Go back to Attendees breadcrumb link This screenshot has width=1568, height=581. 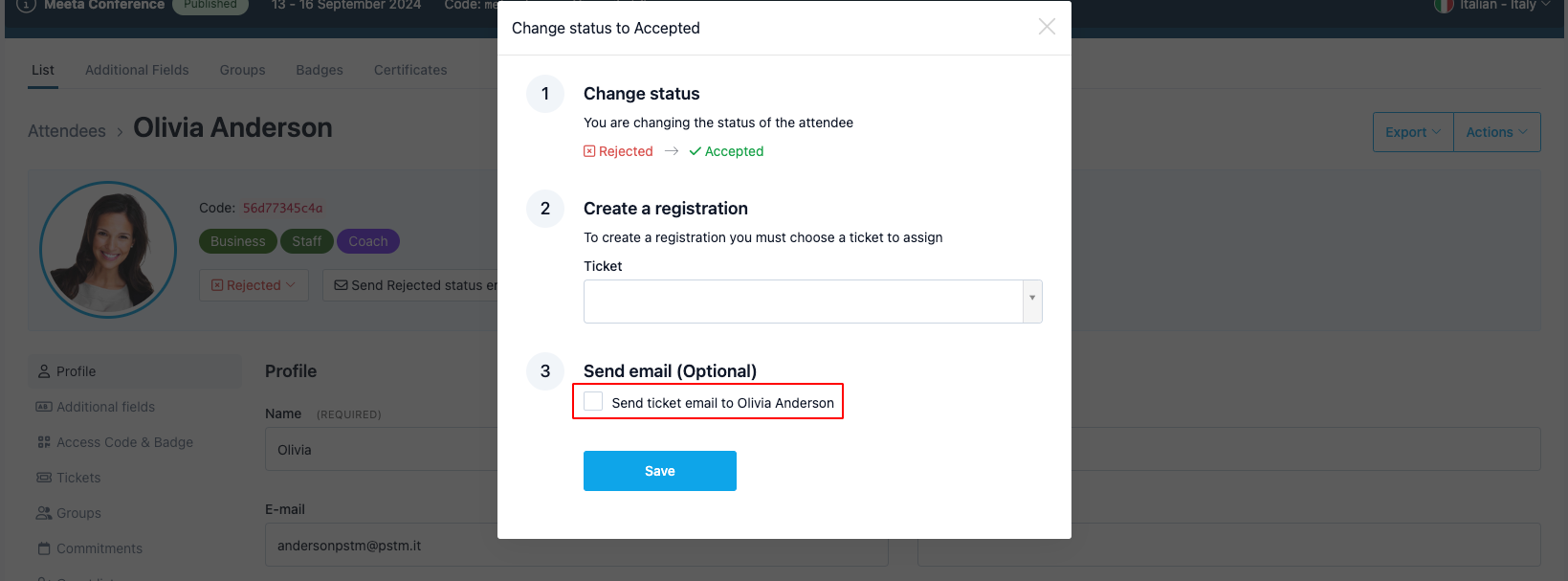(67, 131)
